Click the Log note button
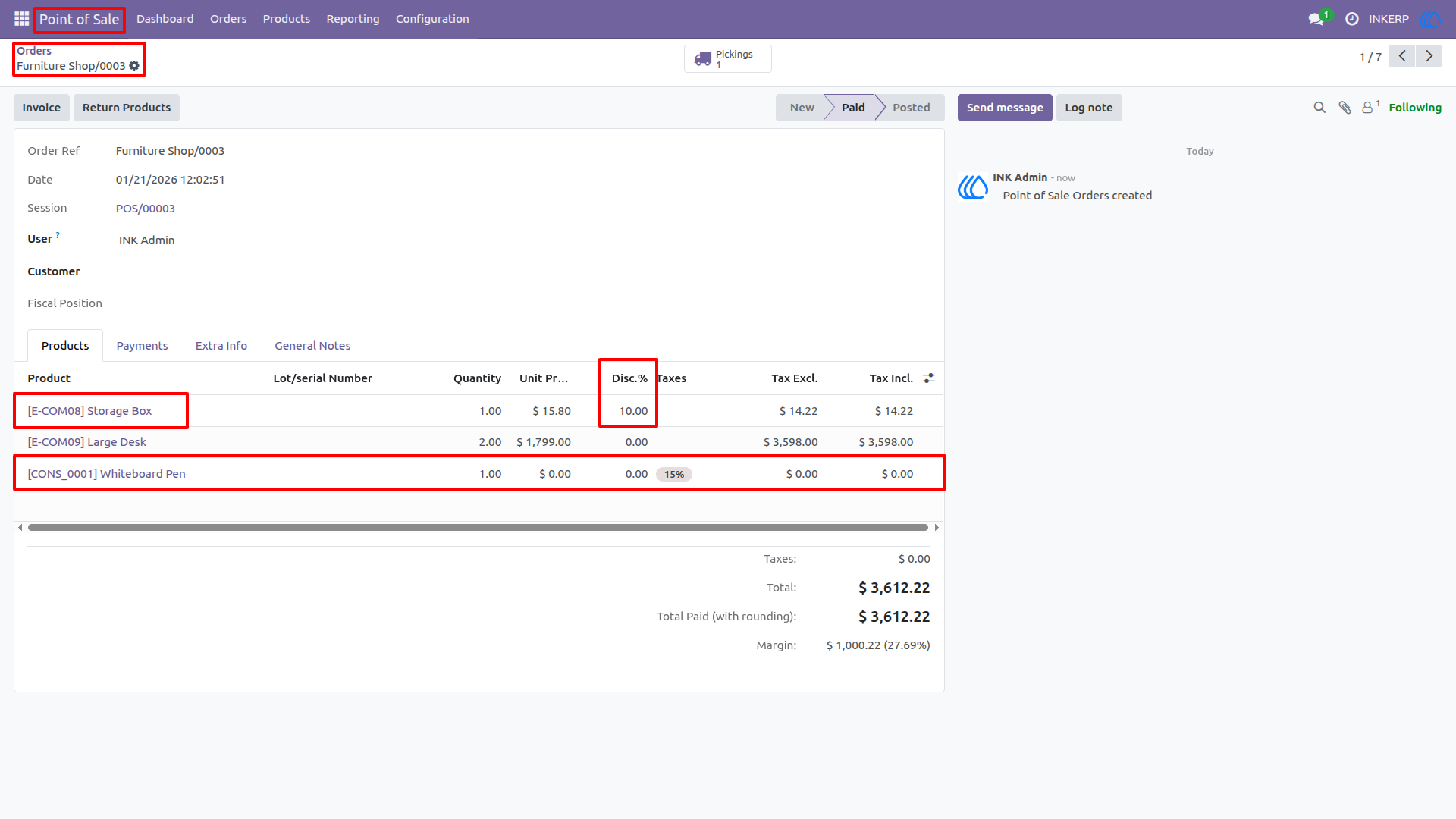1456x819 pixels. (1089, 108)
